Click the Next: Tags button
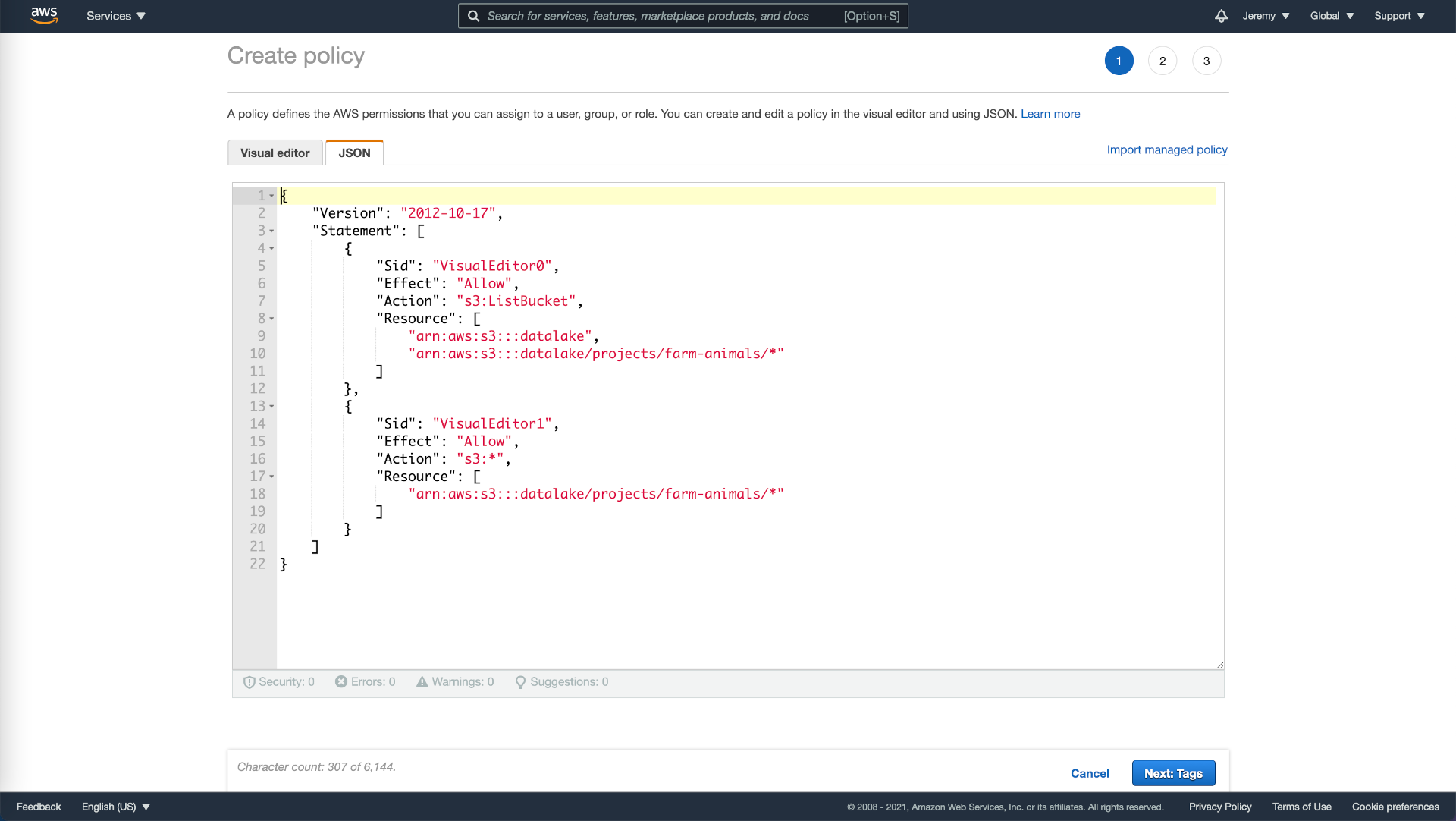 tap(1173, 773)
